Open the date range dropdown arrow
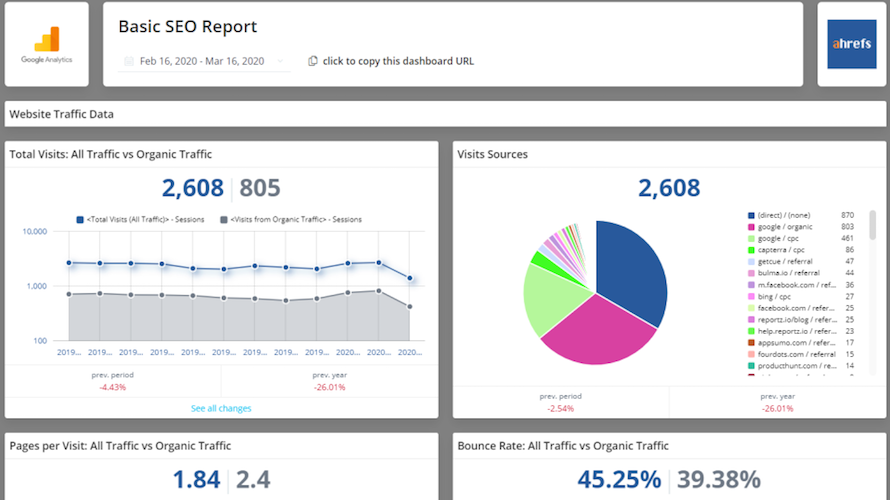 (x=280, y=61)
